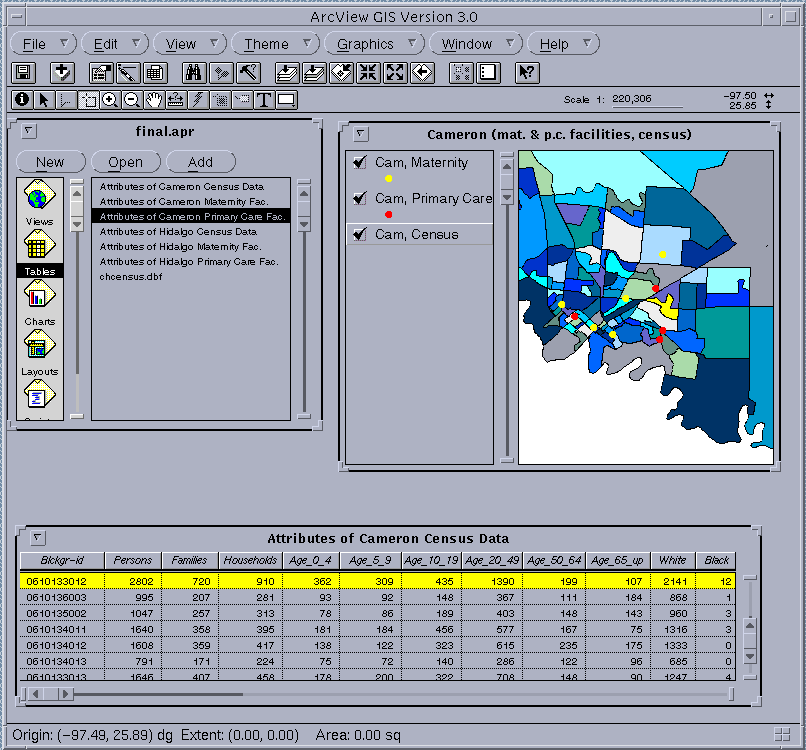Select the Identify tool
This screenshot has width=806, height=750.
click(22, 100)
